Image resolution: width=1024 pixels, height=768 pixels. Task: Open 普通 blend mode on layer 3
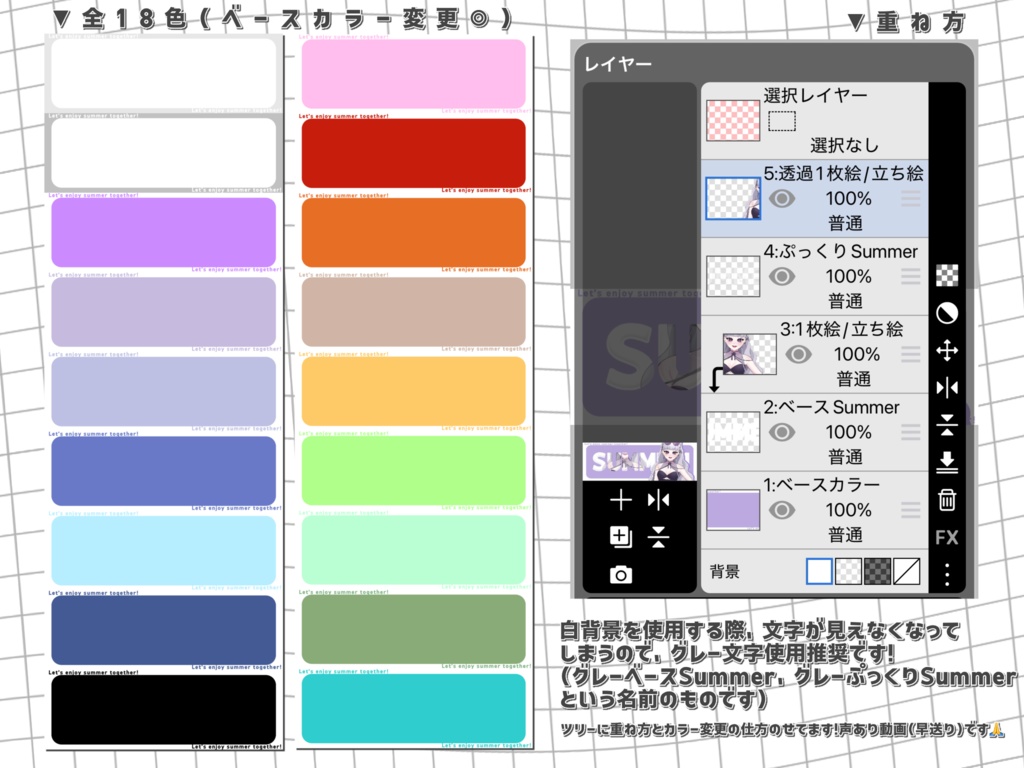pos(854,379)
